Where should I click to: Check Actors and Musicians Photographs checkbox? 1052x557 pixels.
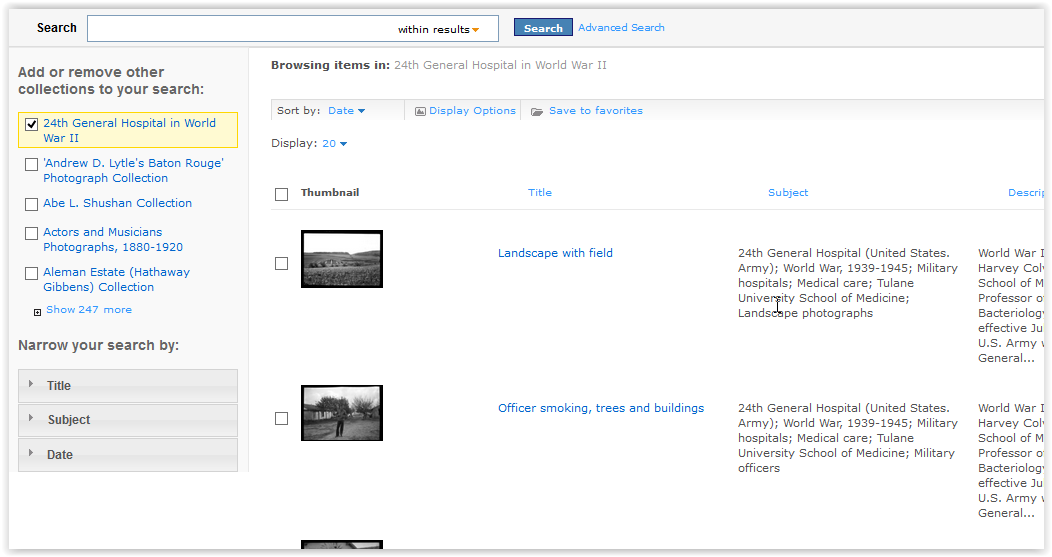(32, 234)
